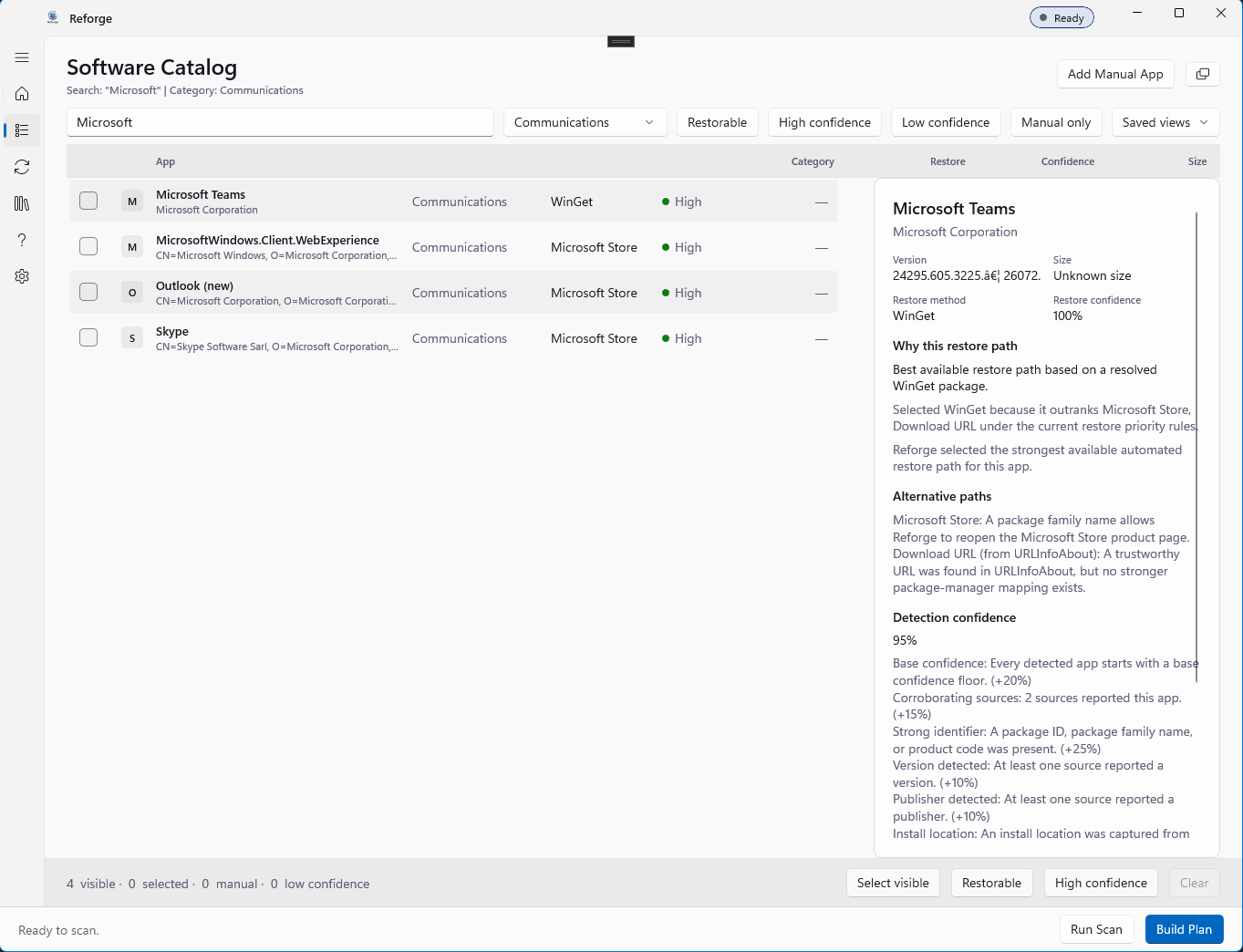Open the Communications category dropdown
The height and width of the screenshot is (952, 1243).
click(585, 122)
